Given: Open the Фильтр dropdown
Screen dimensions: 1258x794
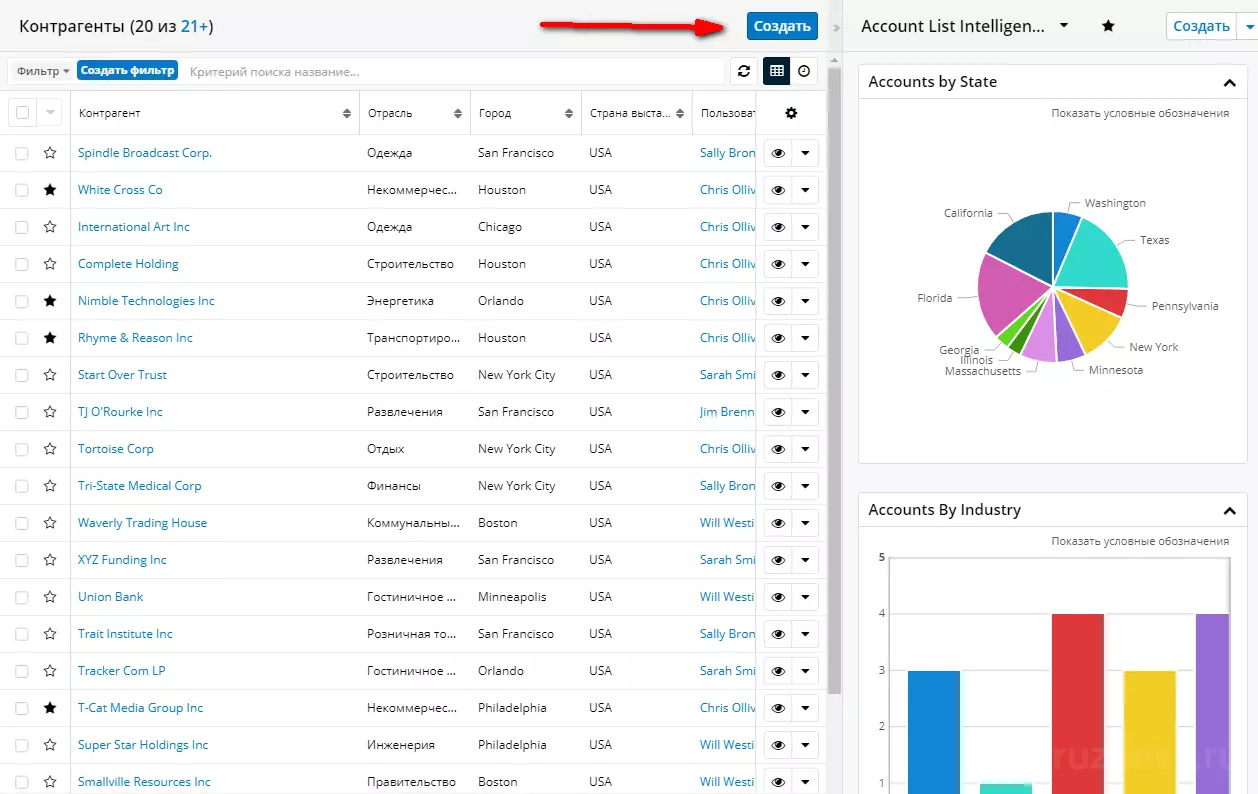Looking at the screenshot, I should pos(43,71).
